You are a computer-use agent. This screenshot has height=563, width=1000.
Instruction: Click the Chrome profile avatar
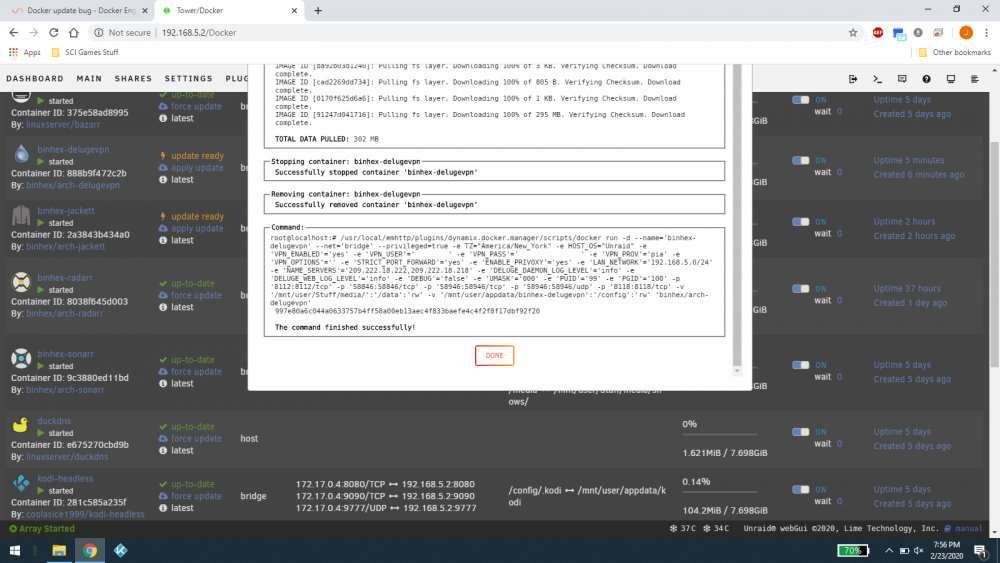(x=966, y=33)
